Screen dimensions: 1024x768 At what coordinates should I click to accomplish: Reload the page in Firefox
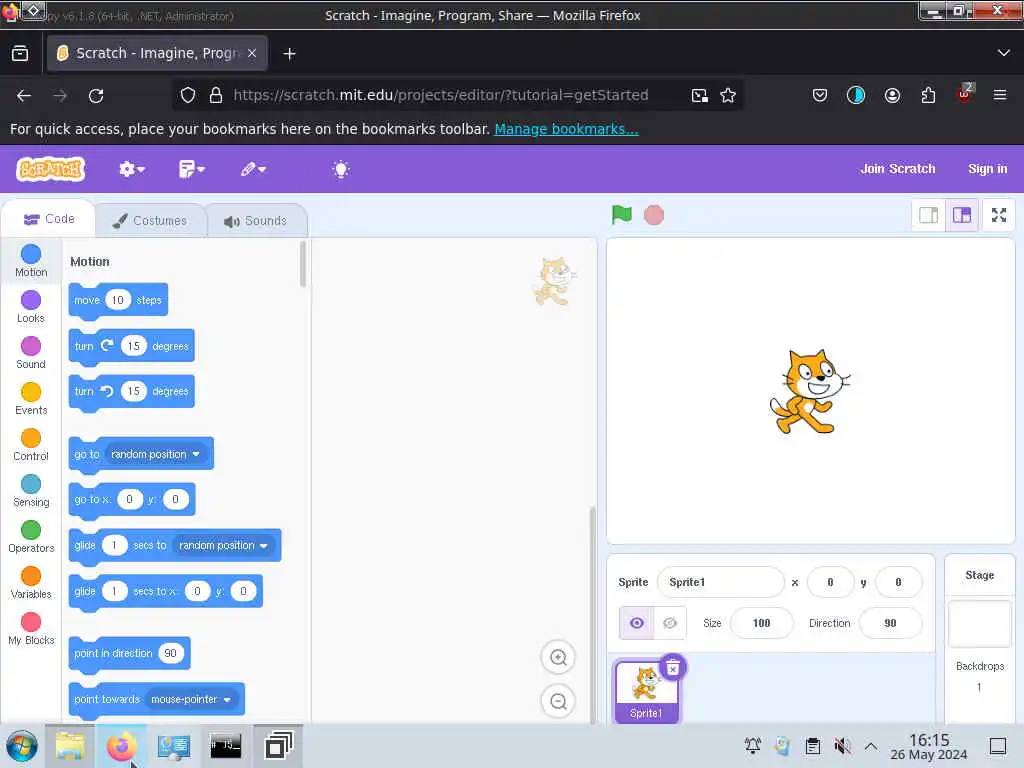(x=96, y=95)
